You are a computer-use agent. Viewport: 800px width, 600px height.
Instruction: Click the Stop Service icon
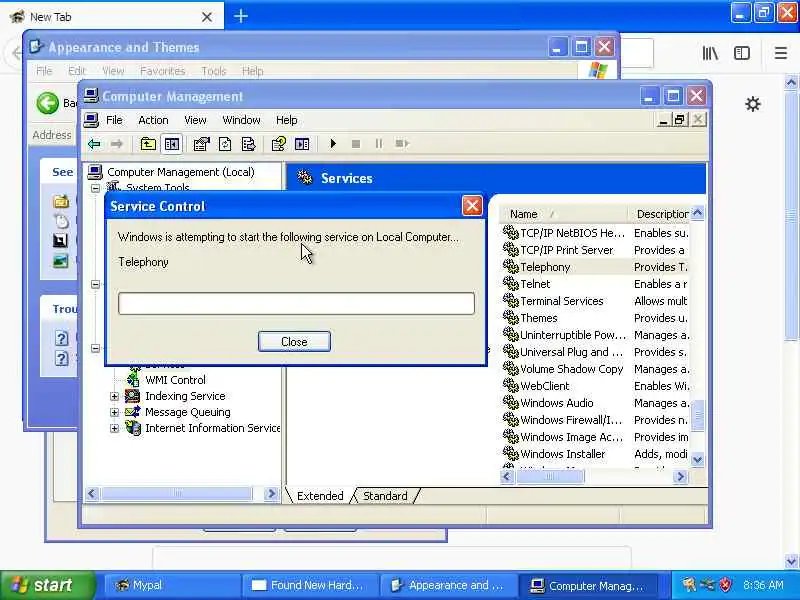click(x=356, y=144)
